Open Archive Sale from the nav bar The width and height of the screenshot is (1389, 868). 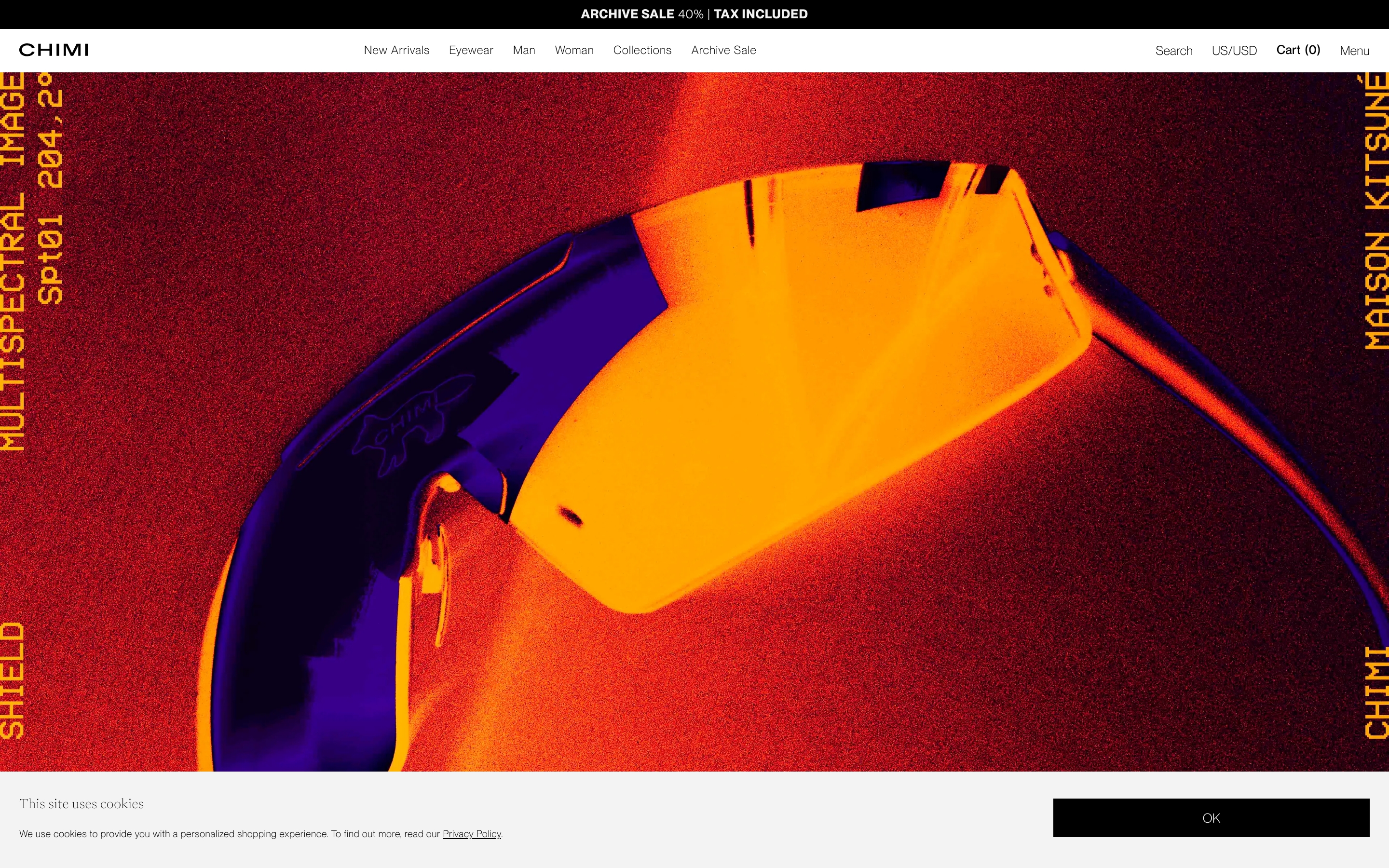click(723, 50)
